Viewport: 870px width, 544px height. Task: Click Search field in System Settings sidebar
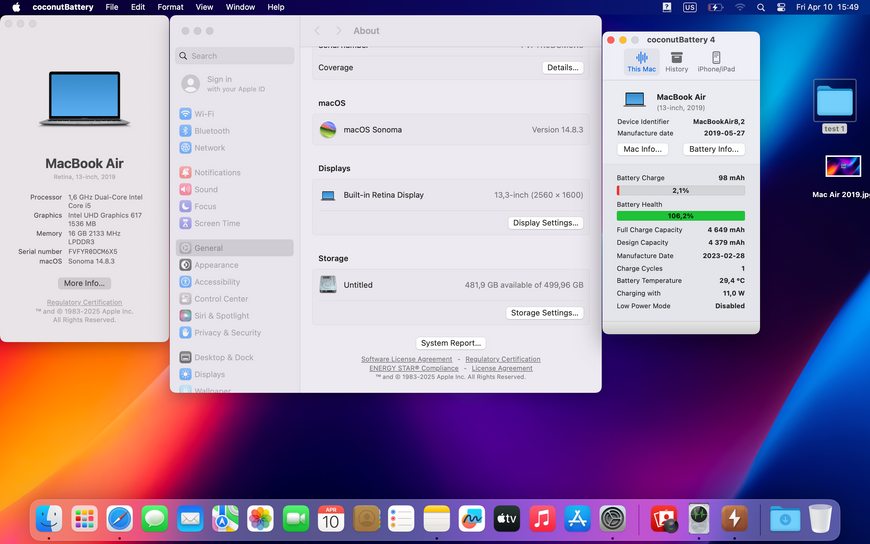click(x=235, y=56)
